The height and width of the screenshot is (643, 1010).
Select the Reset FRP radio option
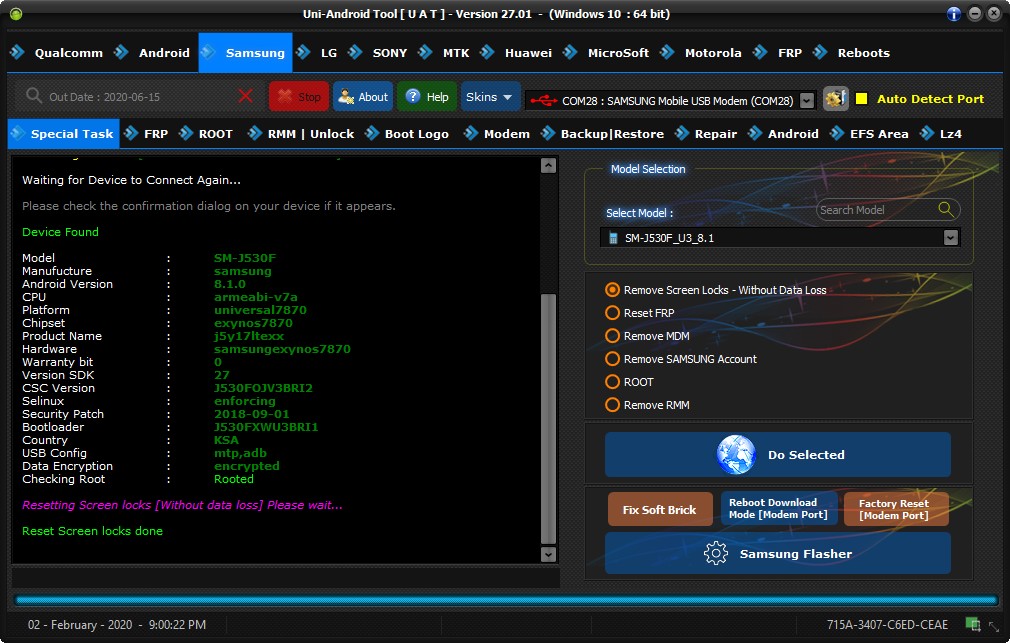pos(613,313)
